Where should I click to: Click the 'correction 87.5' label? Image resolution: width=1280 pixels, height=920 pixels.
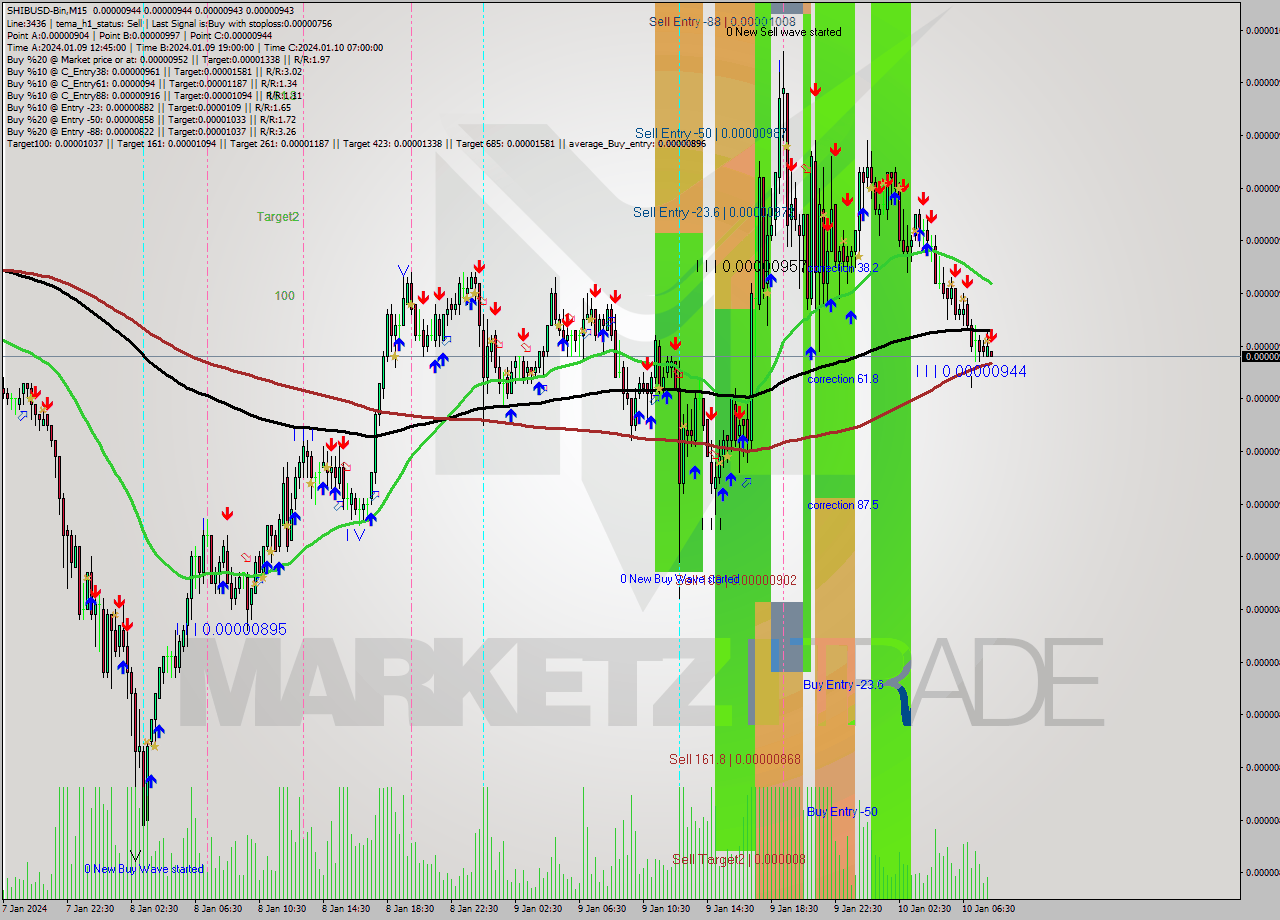(x=843, y=505)
